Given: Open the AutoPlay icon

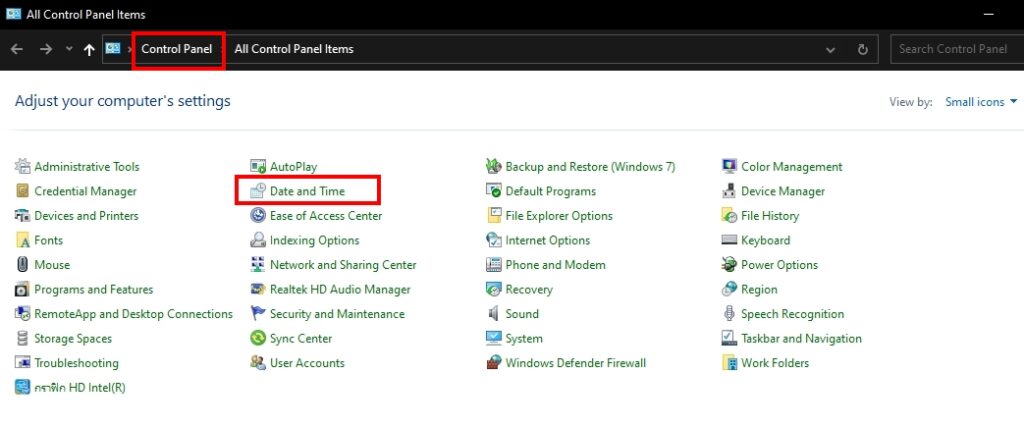Looking at the screenshot, I should click(259, 166).
